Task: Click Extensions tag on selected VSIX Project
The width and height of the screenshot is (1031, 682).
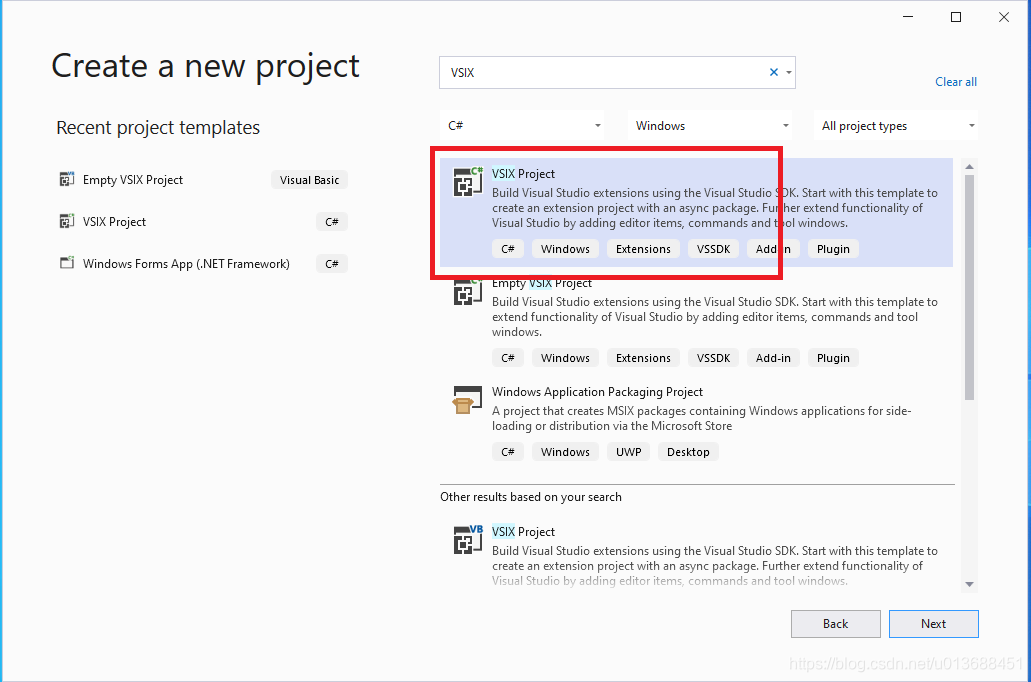Action: coord(643,249)
